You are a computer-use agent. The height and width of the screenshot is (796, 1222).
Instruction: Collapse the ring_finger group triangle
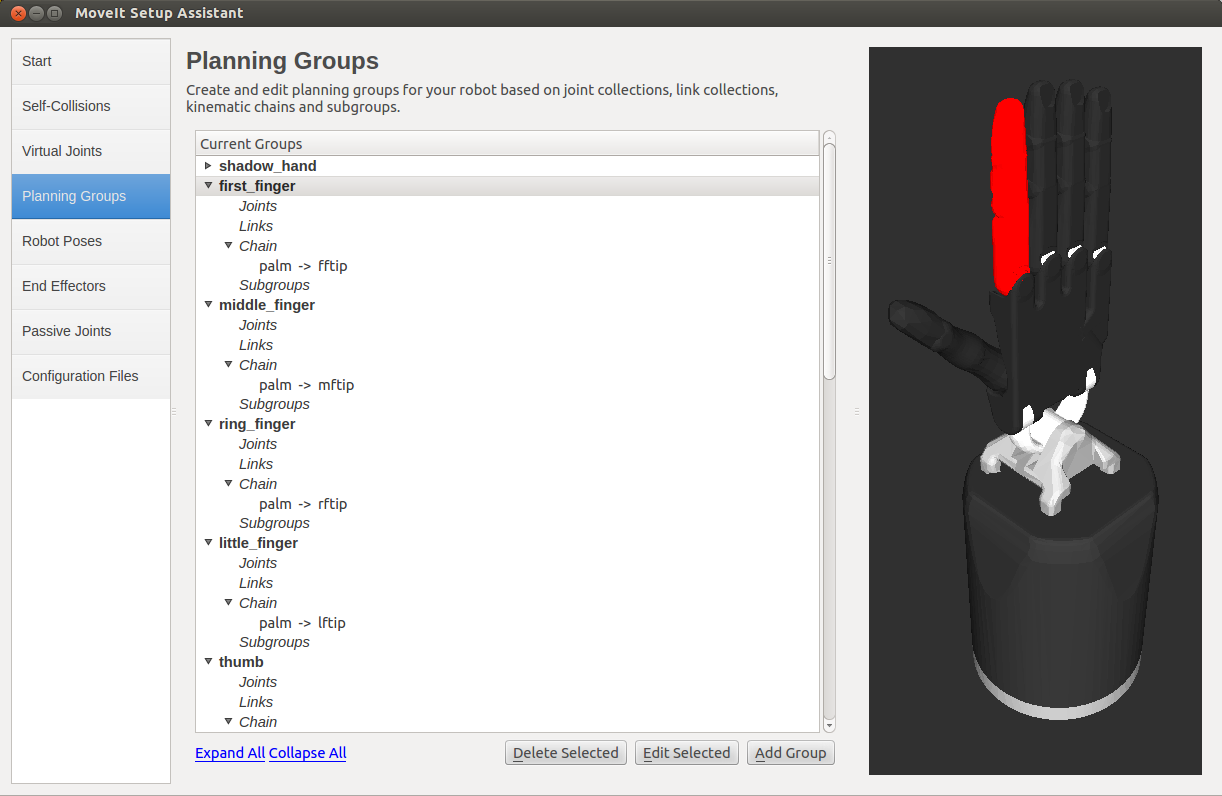pos(208,424)
